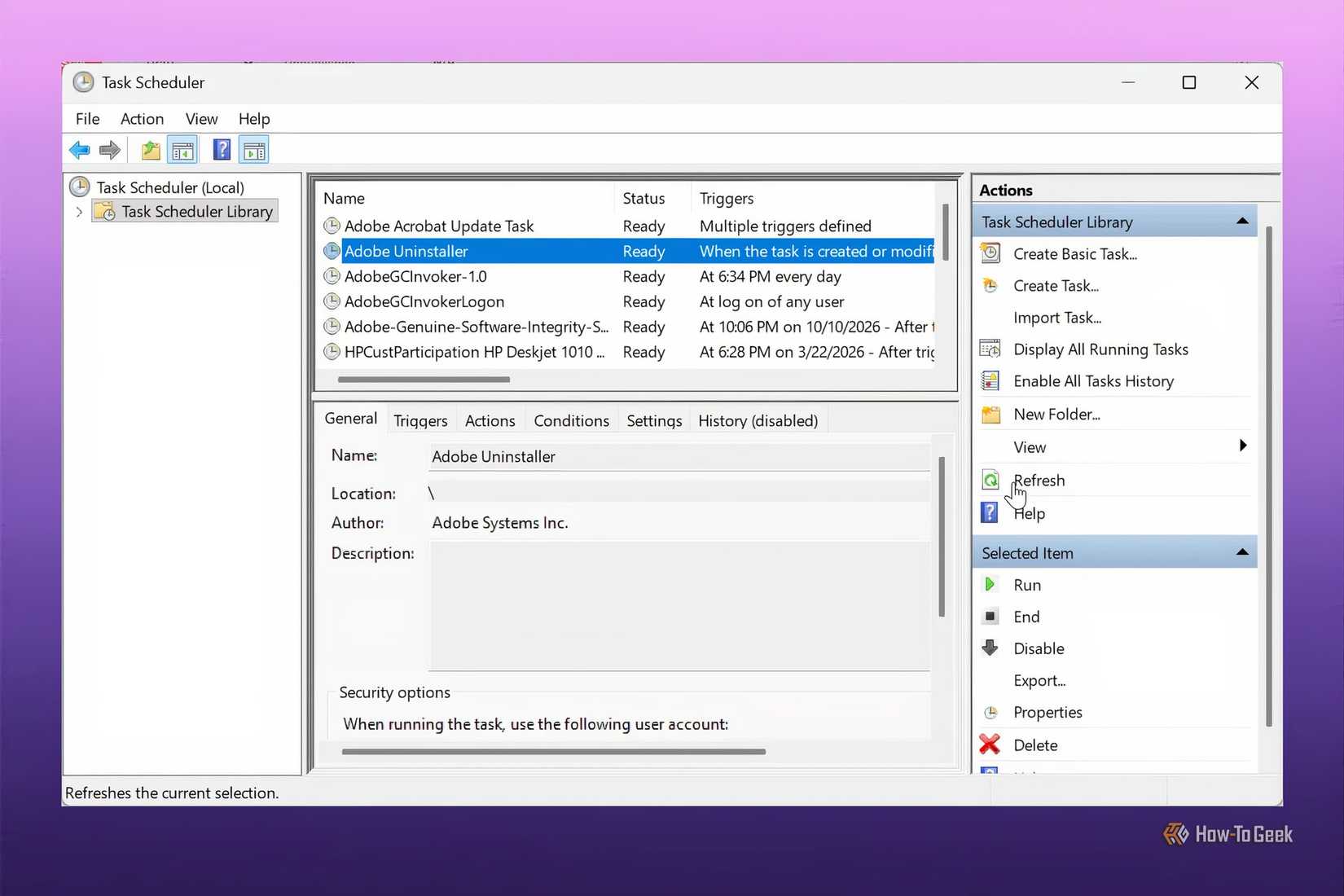The image size is (1344, 896).
Task: Open the Action menu
Action: tap(142, 119)
